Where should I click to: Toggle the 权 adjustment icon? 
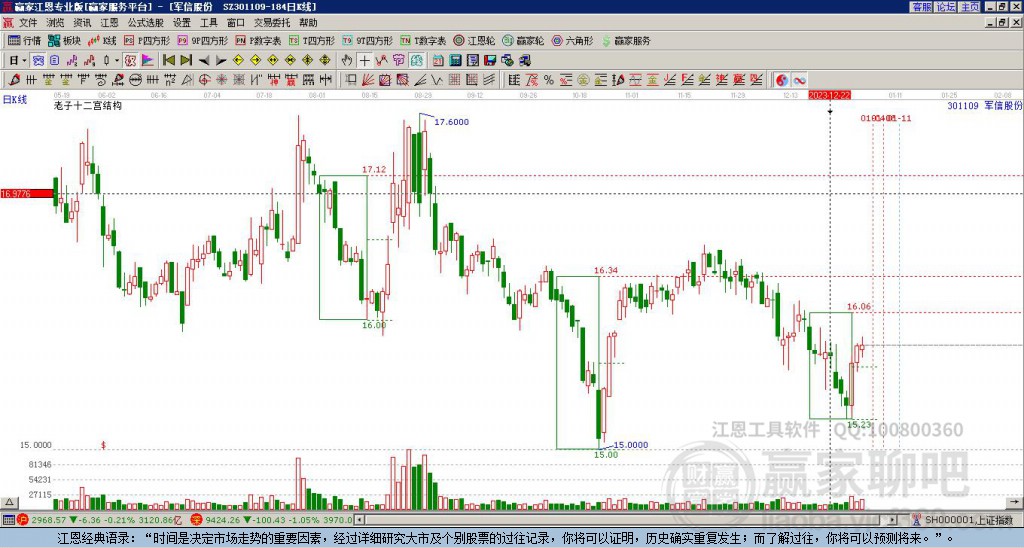[x=130, y=61]
